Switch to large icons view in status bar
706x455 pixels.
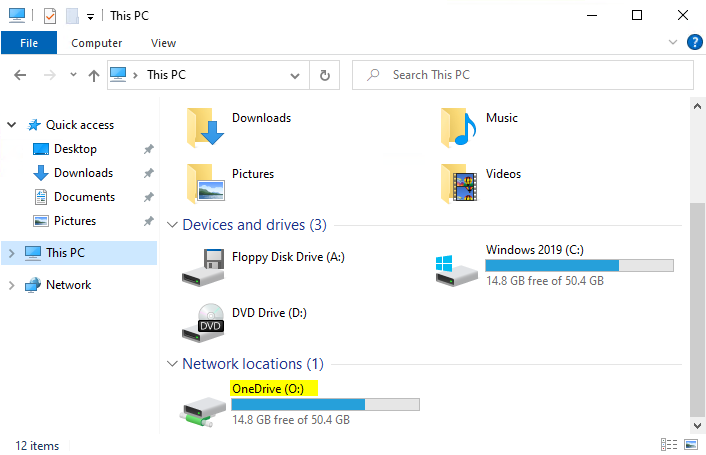[691, 445]
